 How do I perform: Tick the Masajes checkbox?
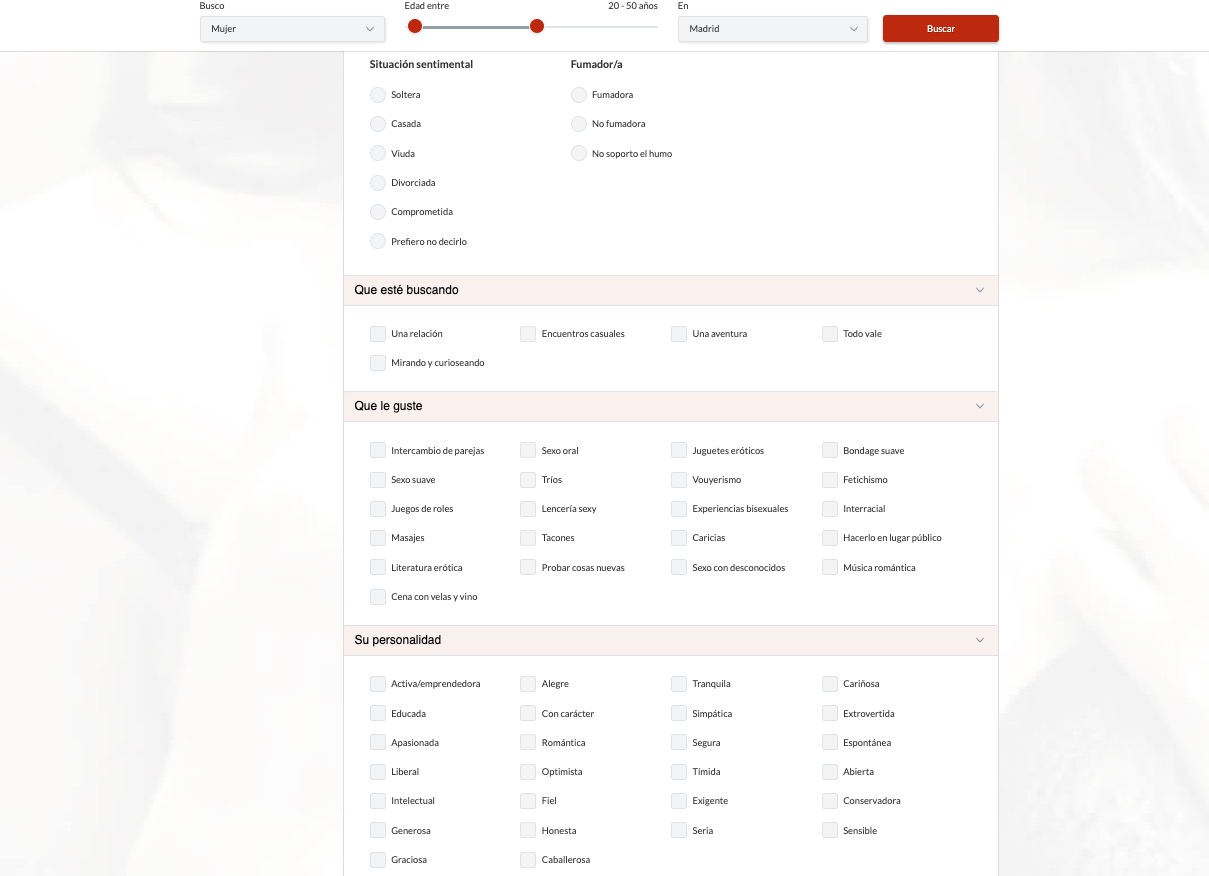378,538
